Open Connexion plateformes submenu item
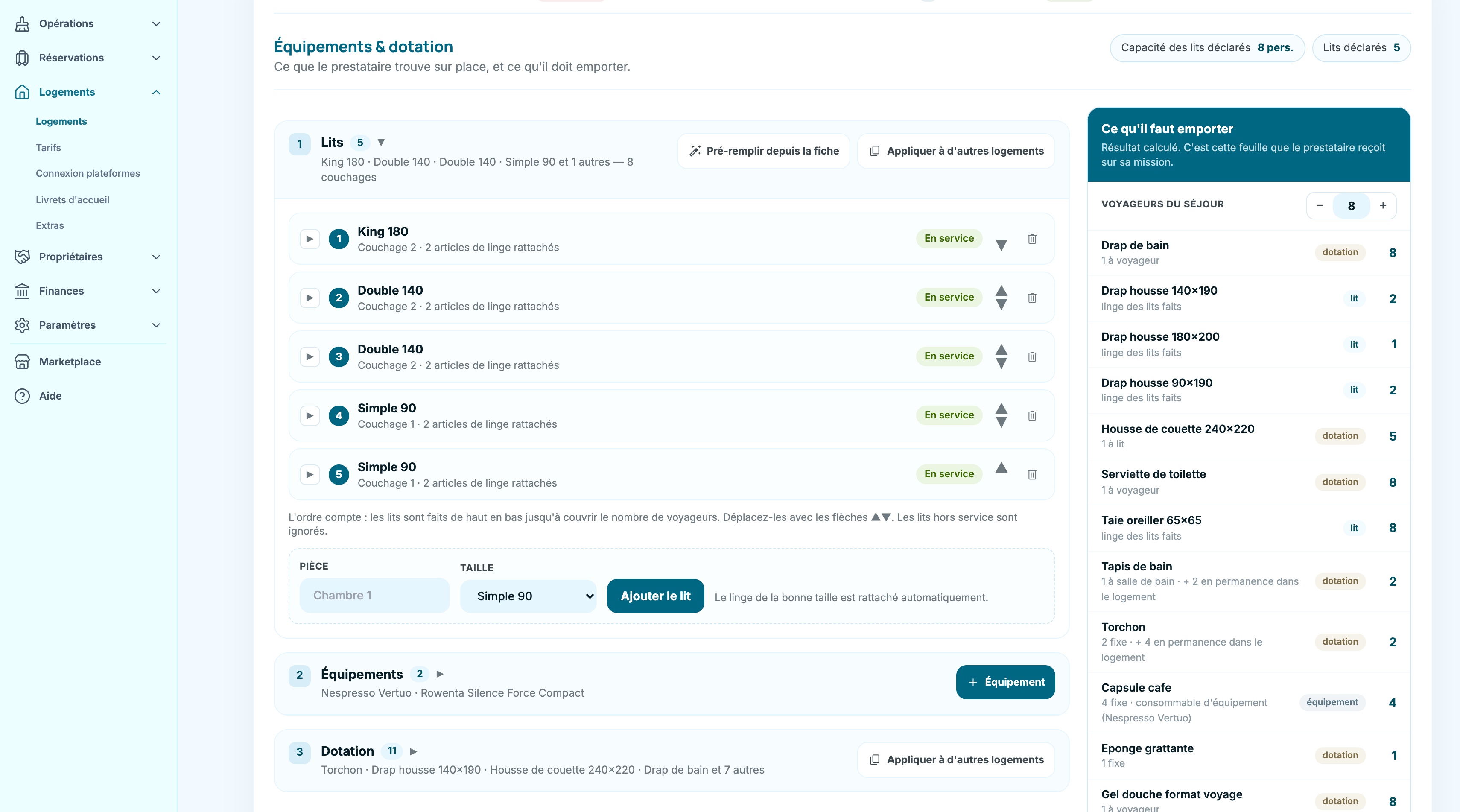This screenshot has width=1460, height=812. click(88, 173)
